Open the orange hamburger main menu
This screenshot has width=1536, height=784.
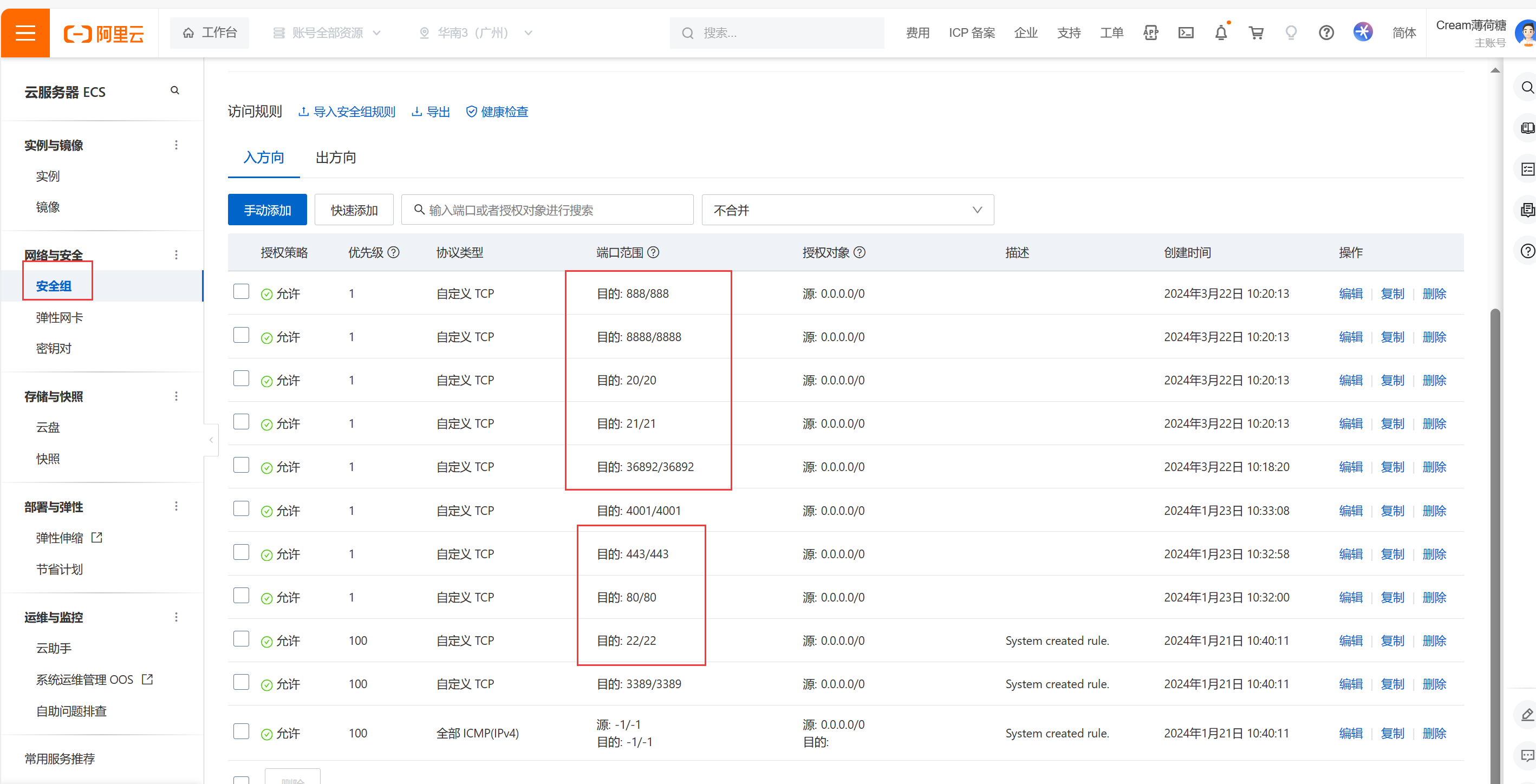pos(25,33)
